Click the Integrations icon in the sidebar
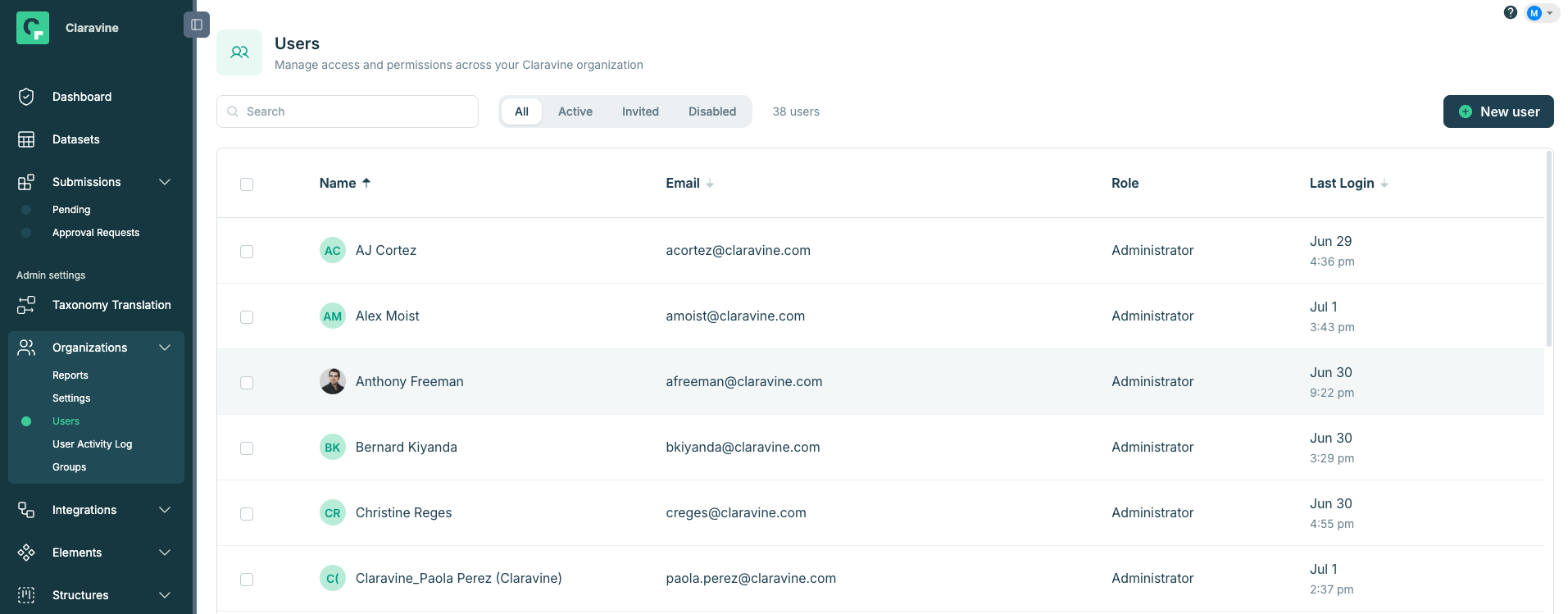1568x614 pixels. (26, 510)
